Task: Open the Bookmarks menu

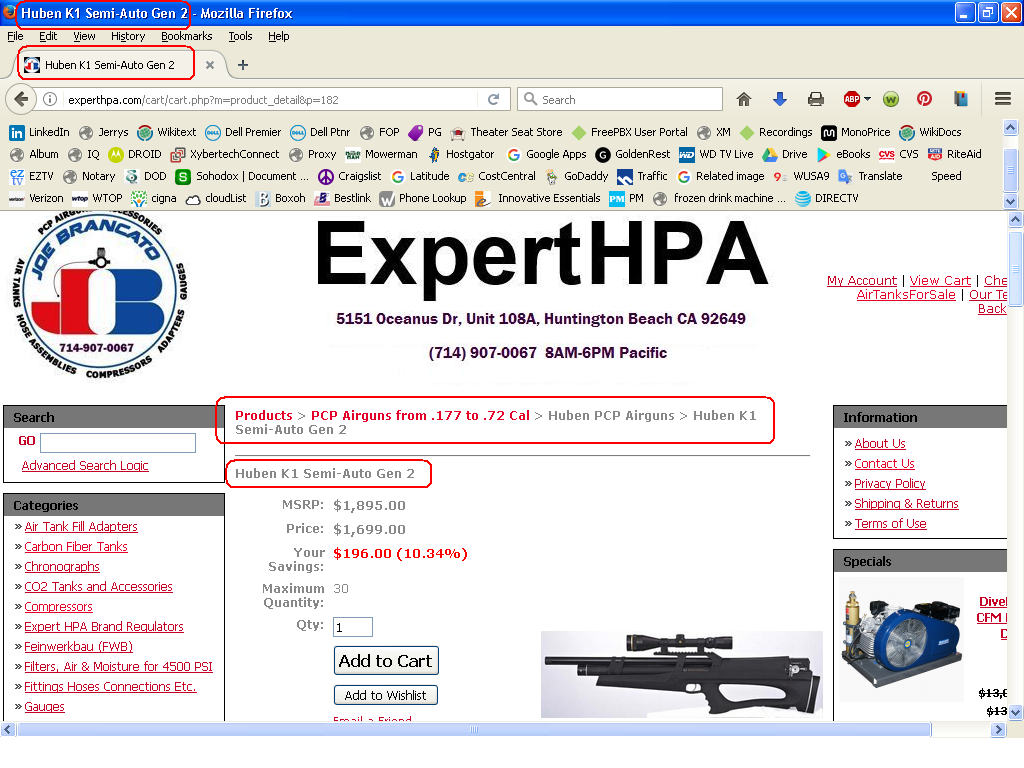Action: 187,37
